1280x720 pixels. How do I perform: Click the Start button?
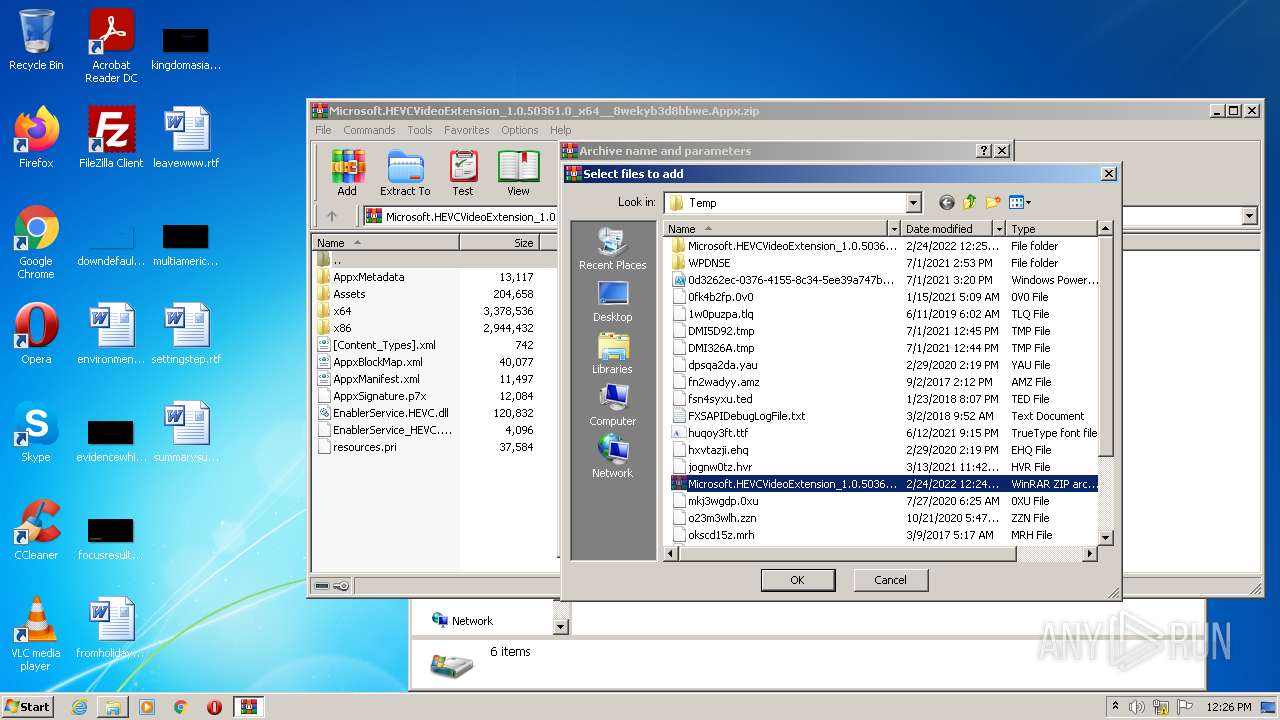coord(28,706)
